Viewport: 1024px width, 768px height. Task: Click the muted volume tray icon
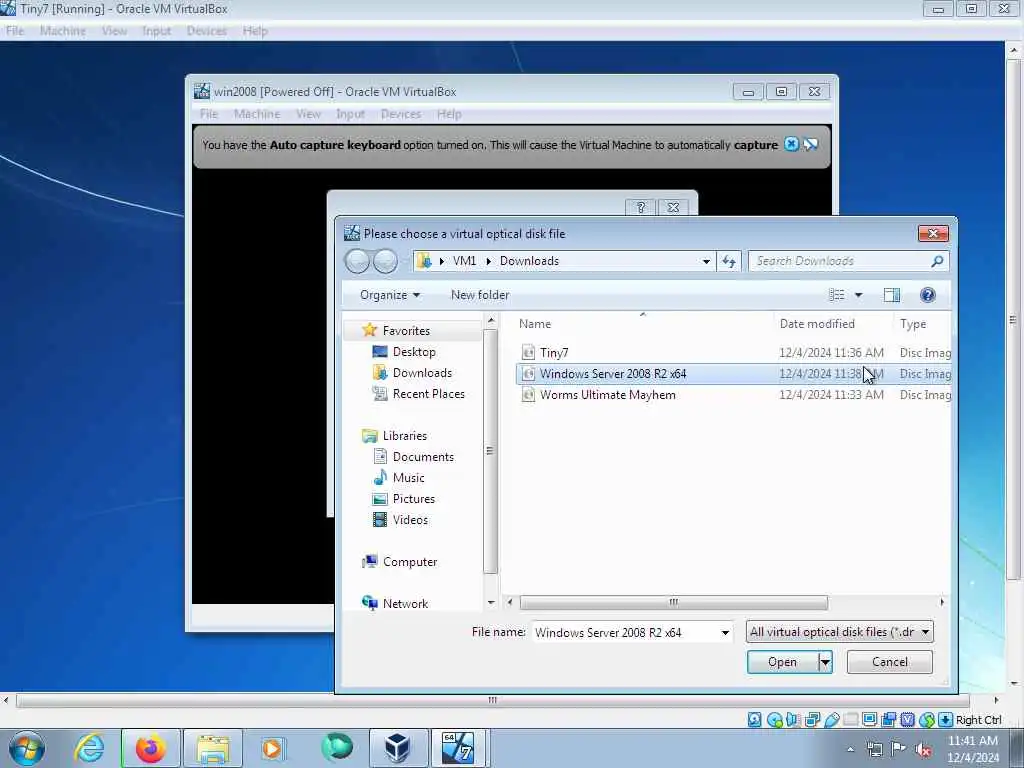[x=923, y=750]
